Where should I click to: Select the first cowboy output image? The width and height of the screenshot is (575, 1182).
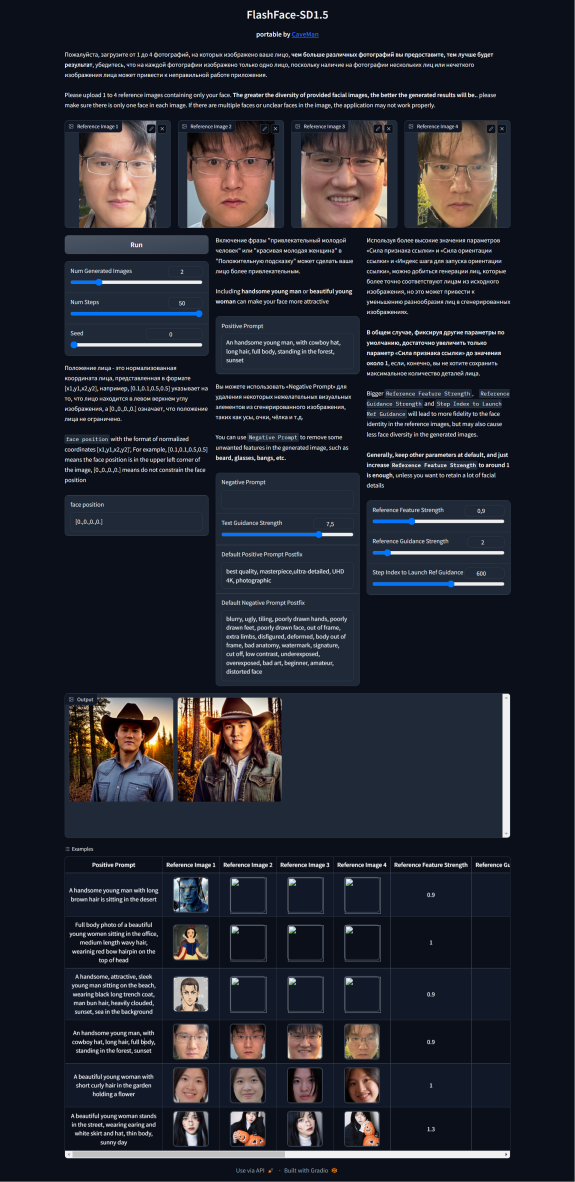tap(121, 749)
